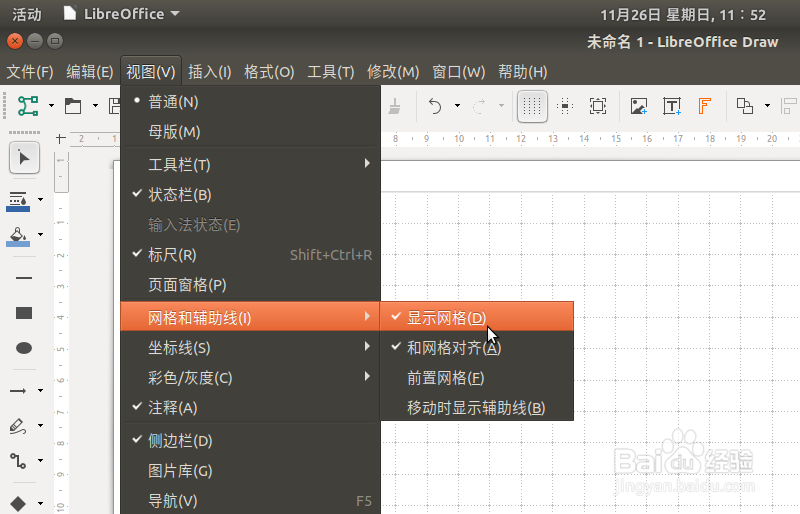Open the New document dropdown arrow
Image resolution: width=800 pixels, height=514 pixels.
(x=51, y=106)
